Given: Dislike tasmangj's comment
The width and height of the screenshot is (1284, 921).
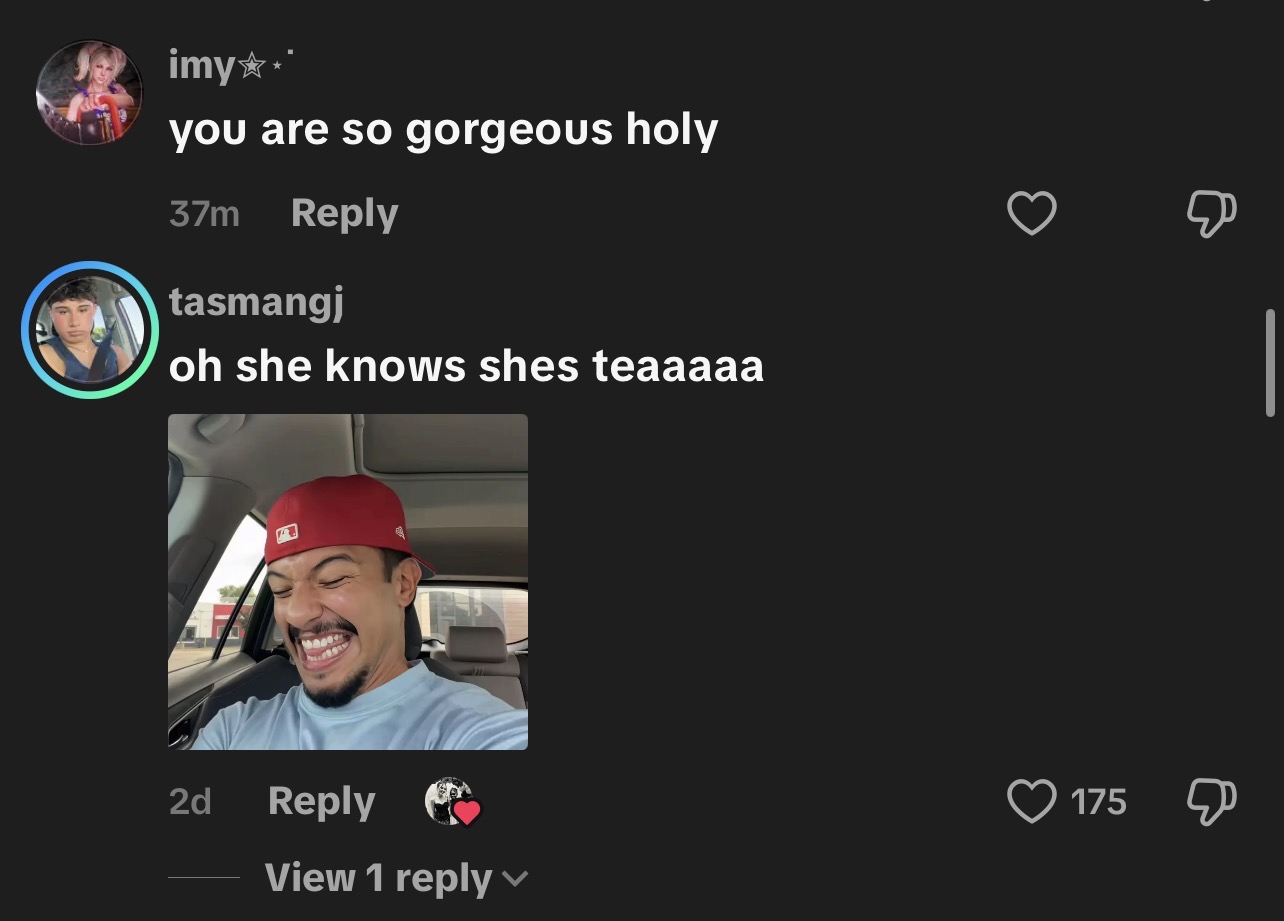Looking at the screenshot, I should coord(1211,801).
